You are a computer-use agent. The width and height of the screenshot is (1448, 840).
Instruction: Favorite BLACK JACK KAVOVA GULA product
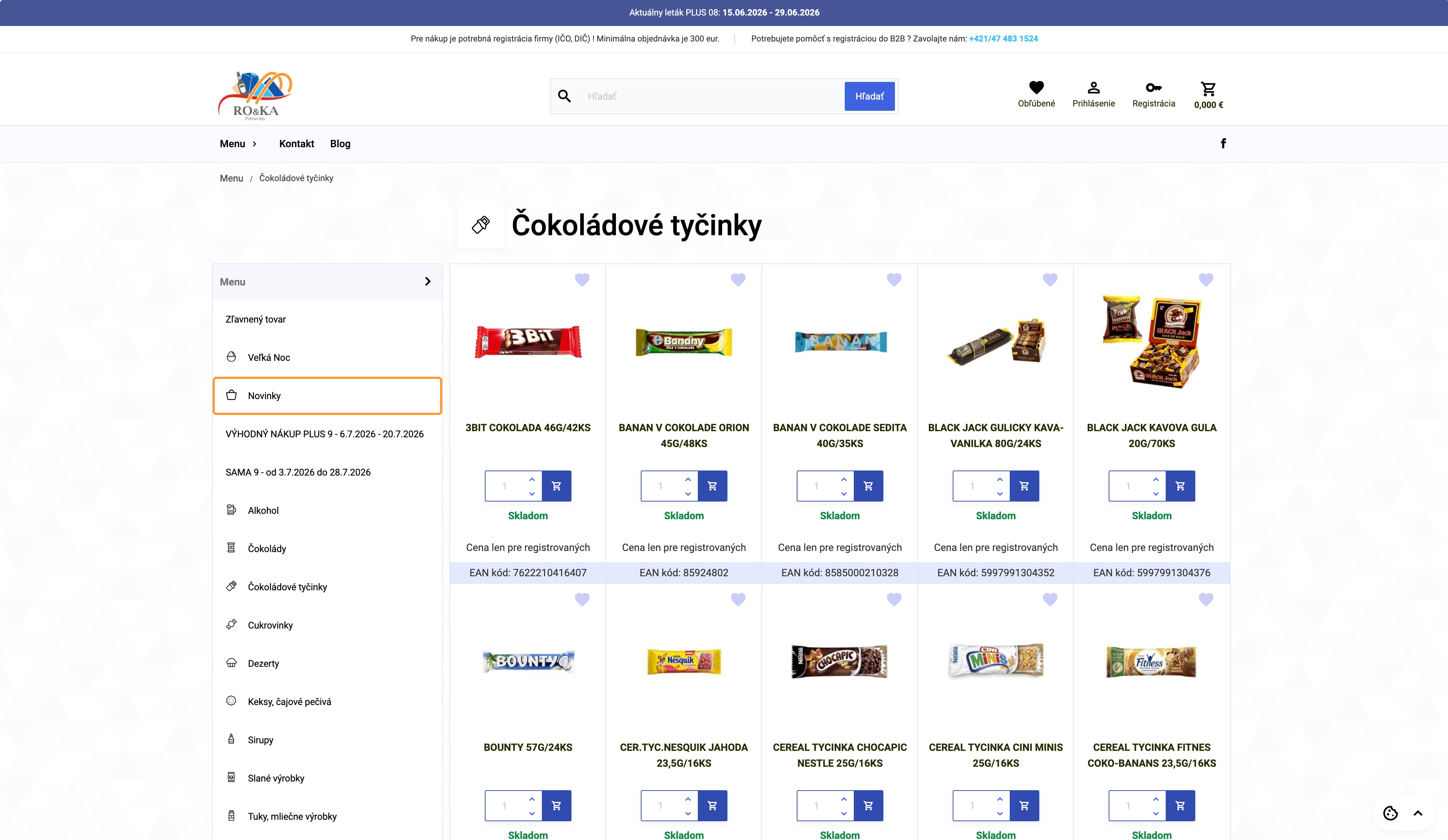[1206, 280]
